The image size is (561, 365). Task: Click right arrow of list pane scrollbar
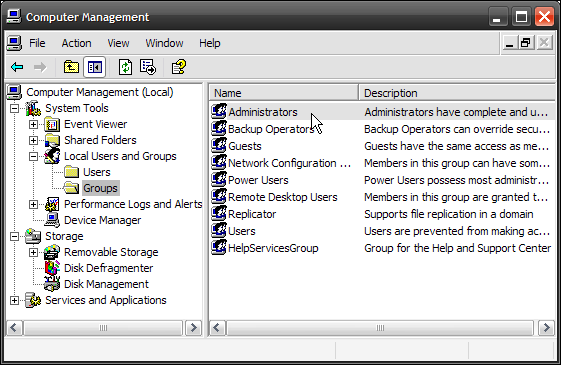click(x=546, y=328)
